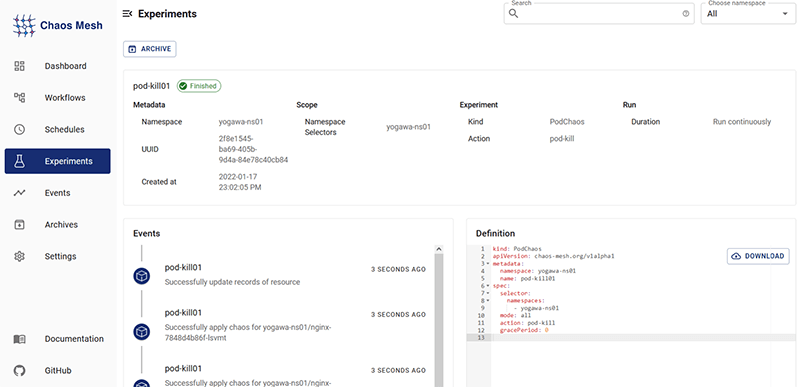The image size is (800, 387).
Task: Click the 'Created at' date 2022-01-17
Action: click(x=240, y=182)
